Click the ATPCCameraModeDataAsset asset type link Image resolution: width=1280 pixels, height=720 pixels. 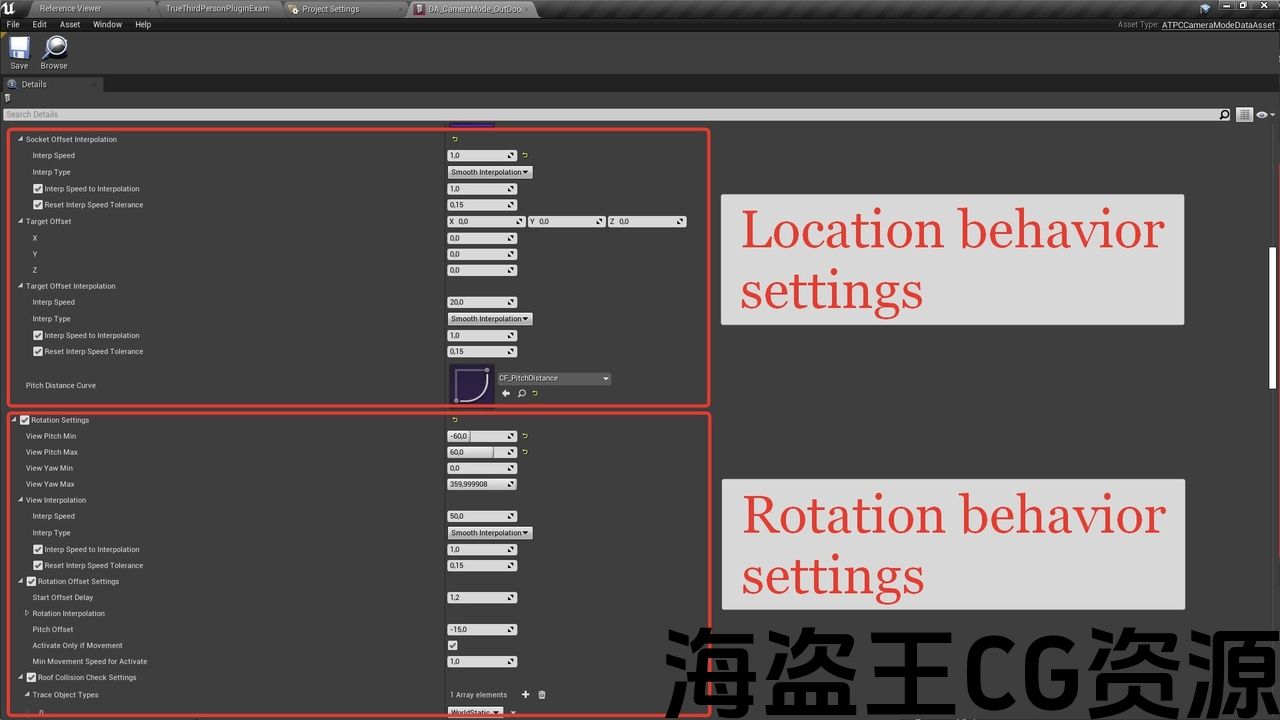pyautogui.click(x=1218, y=25)
